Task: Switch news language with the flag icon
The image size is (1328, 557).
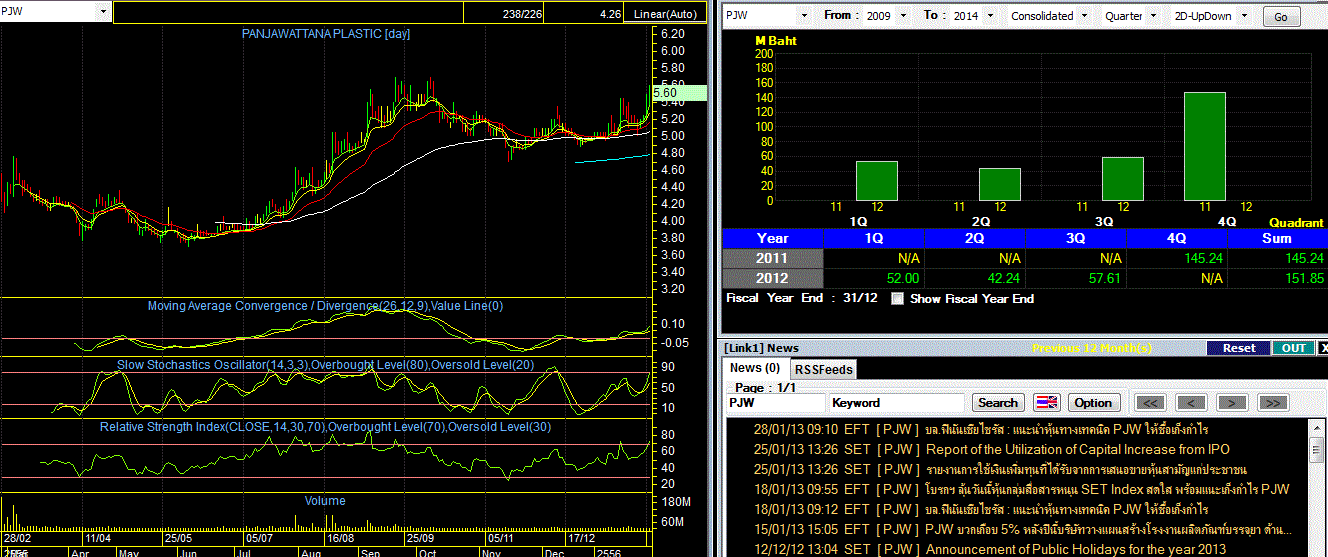Action: (1047, 402)
